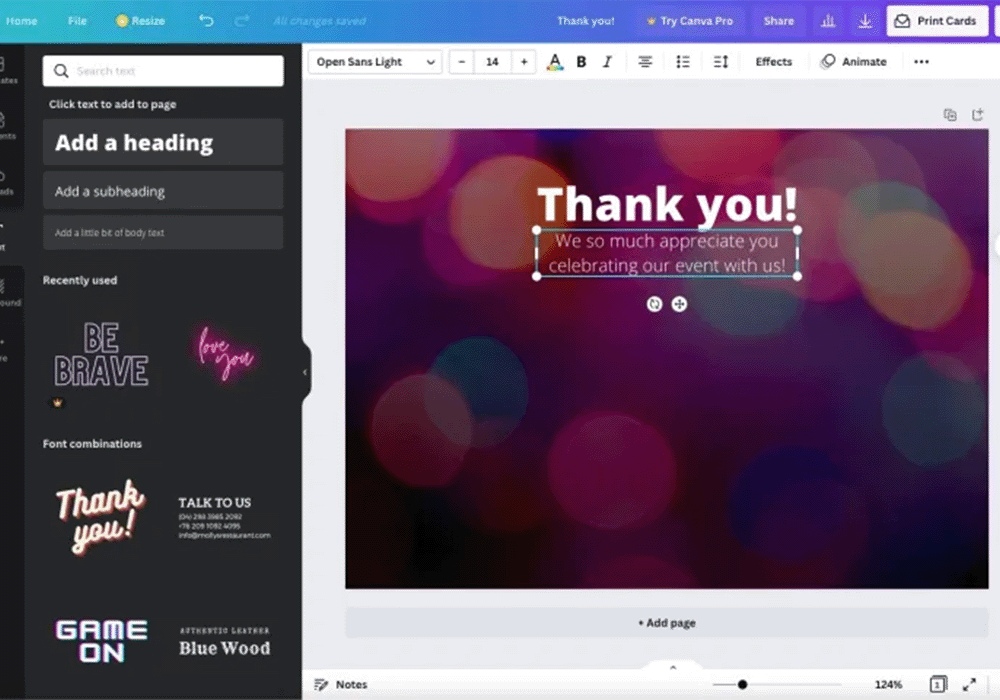Open the more options ellipsis menu
Image resolution: width=1000 pixels, height=700 pixels.
922,62
